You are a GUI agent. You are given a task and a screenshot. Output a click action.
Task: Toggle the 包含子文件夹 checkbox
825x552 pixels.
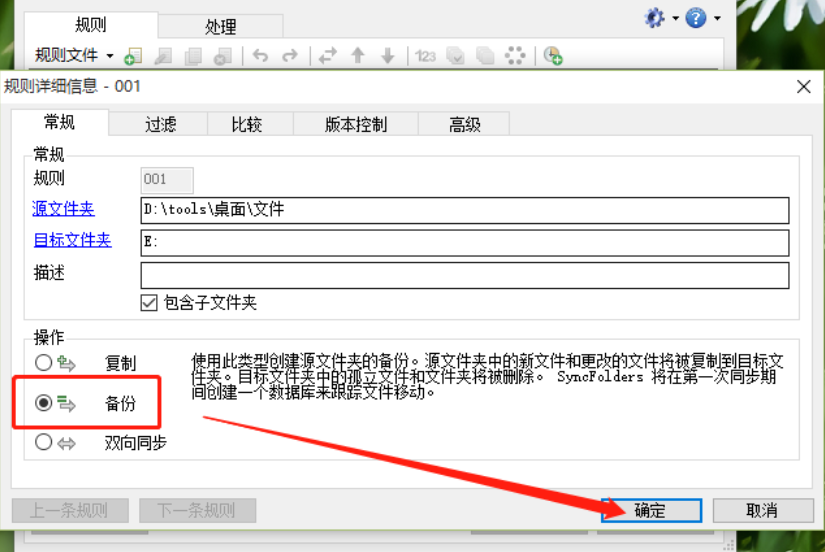(x=149, y=303)
